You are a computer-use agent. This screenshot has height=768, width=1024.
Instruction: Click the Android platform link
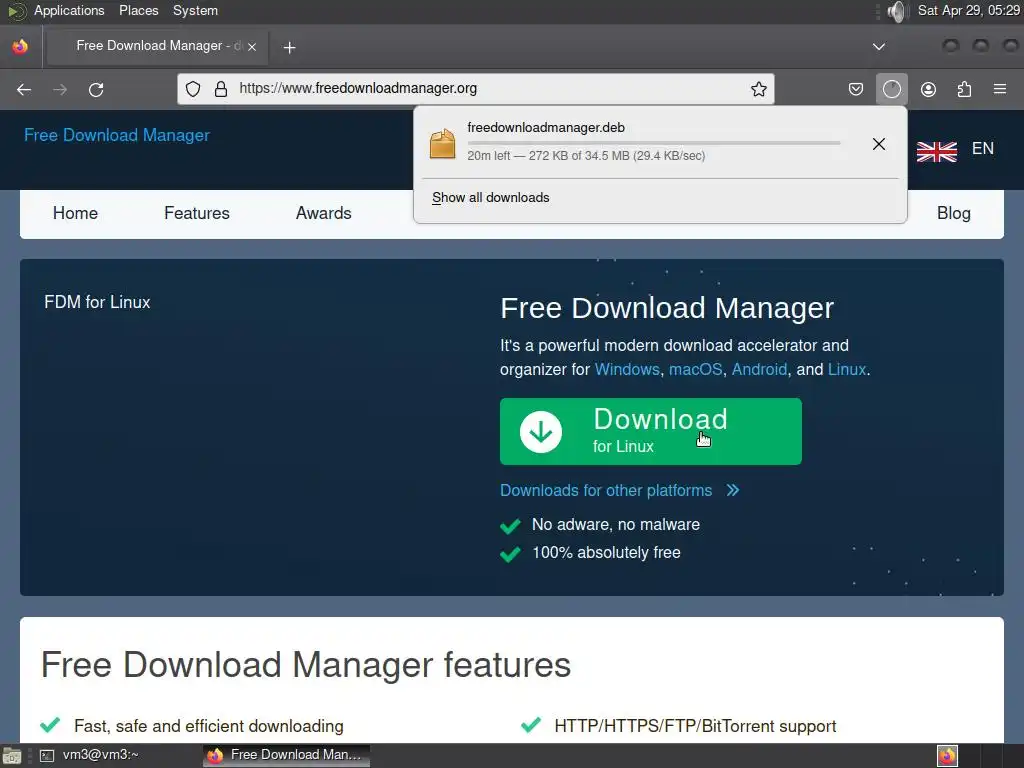(x=759, y=370)
